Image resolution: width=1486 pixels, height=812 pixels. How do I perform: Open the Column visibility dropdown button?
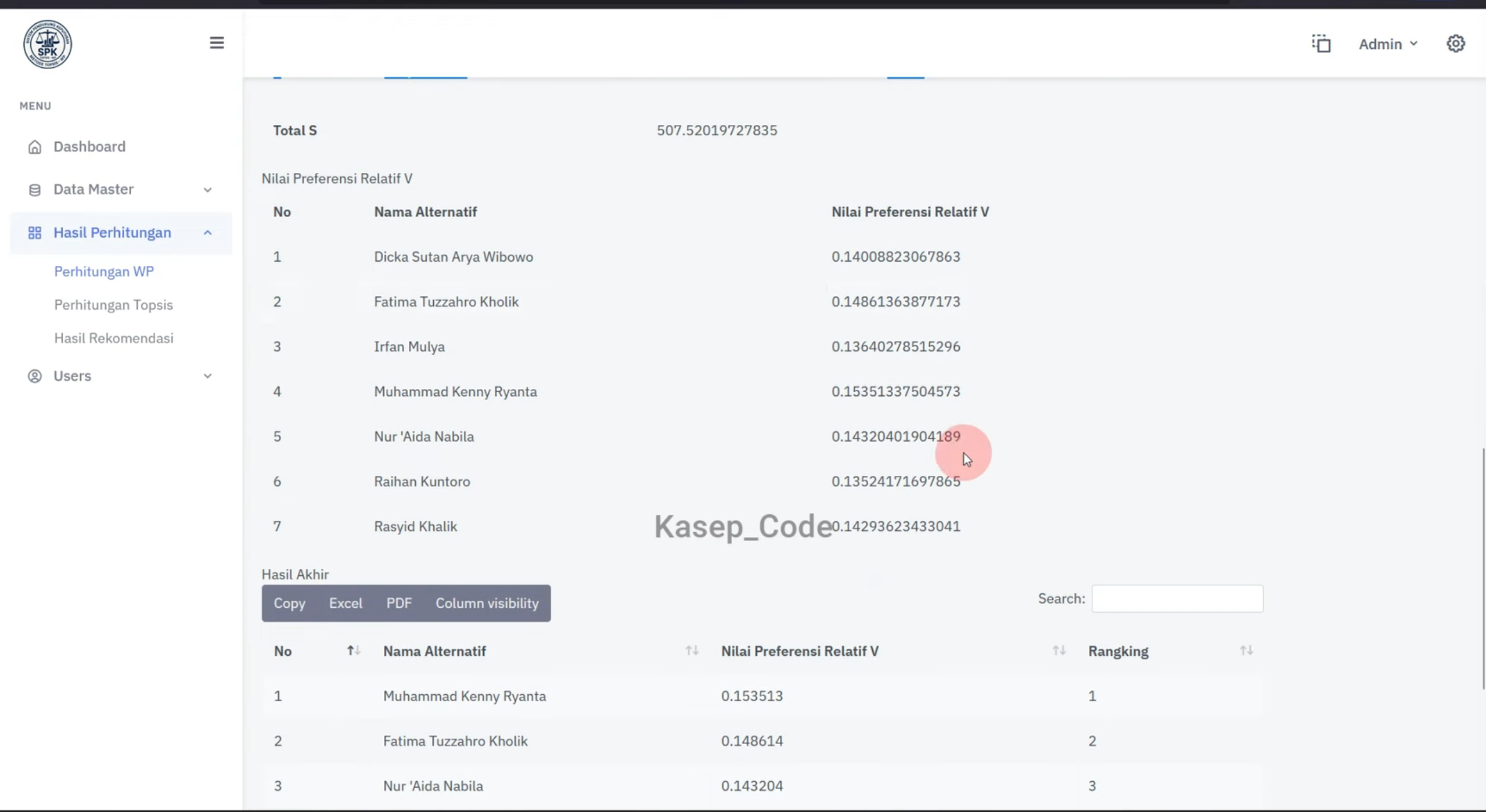[487, 603]
